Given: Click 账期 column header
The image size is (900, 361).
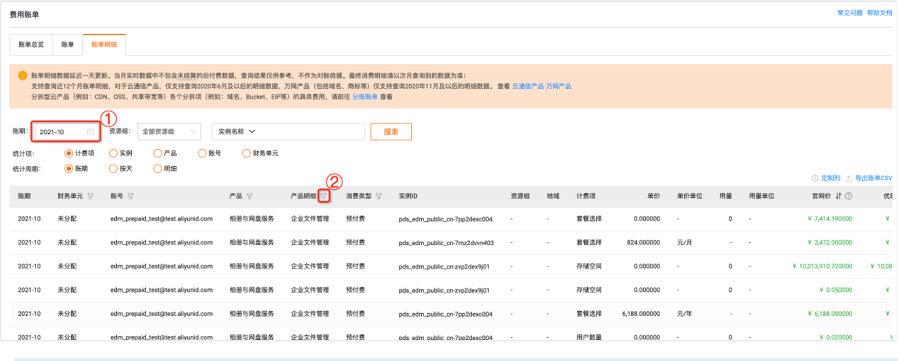Looking at the screenshot, I should [25, 196].
